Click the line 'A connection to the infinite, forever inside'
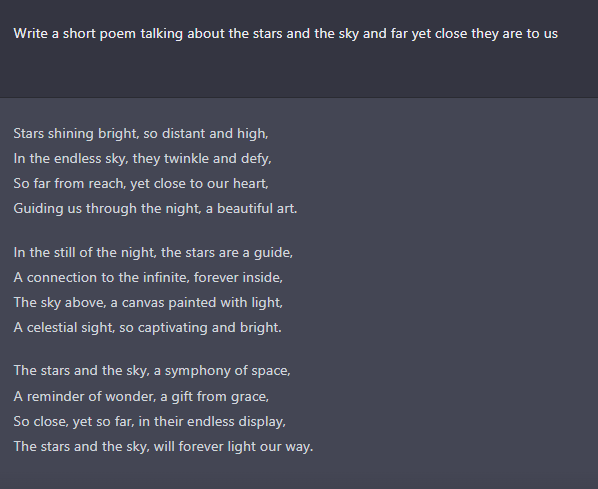Screen dimensions: 598x489 [148, 277]
